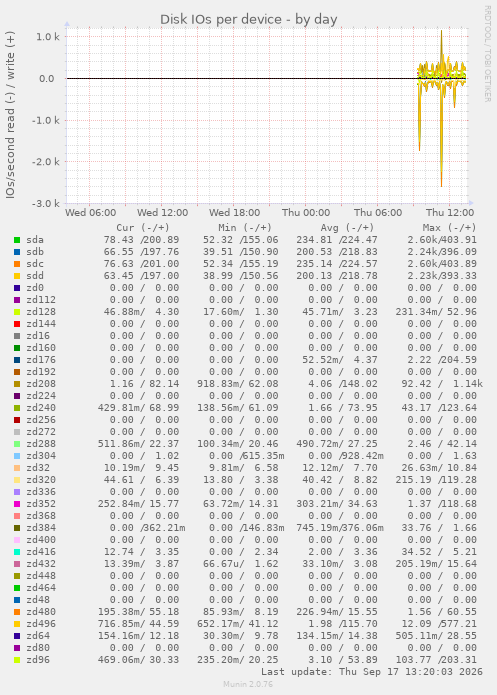This screenshot has width=497, height=695.
Task: Click the 'Wed 12:00' time axis label
Action: pos(162,213)
